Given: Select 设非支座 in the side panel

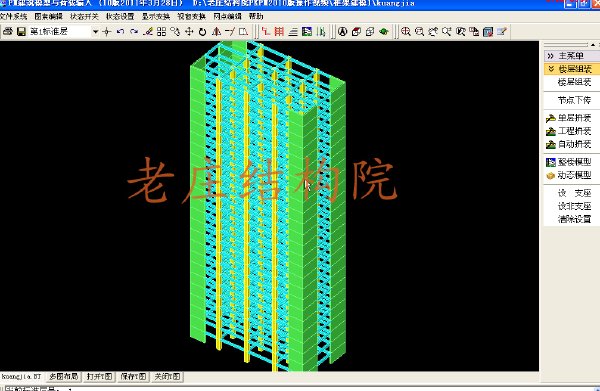Looking at the screenshot, I should tap(574, 206).
